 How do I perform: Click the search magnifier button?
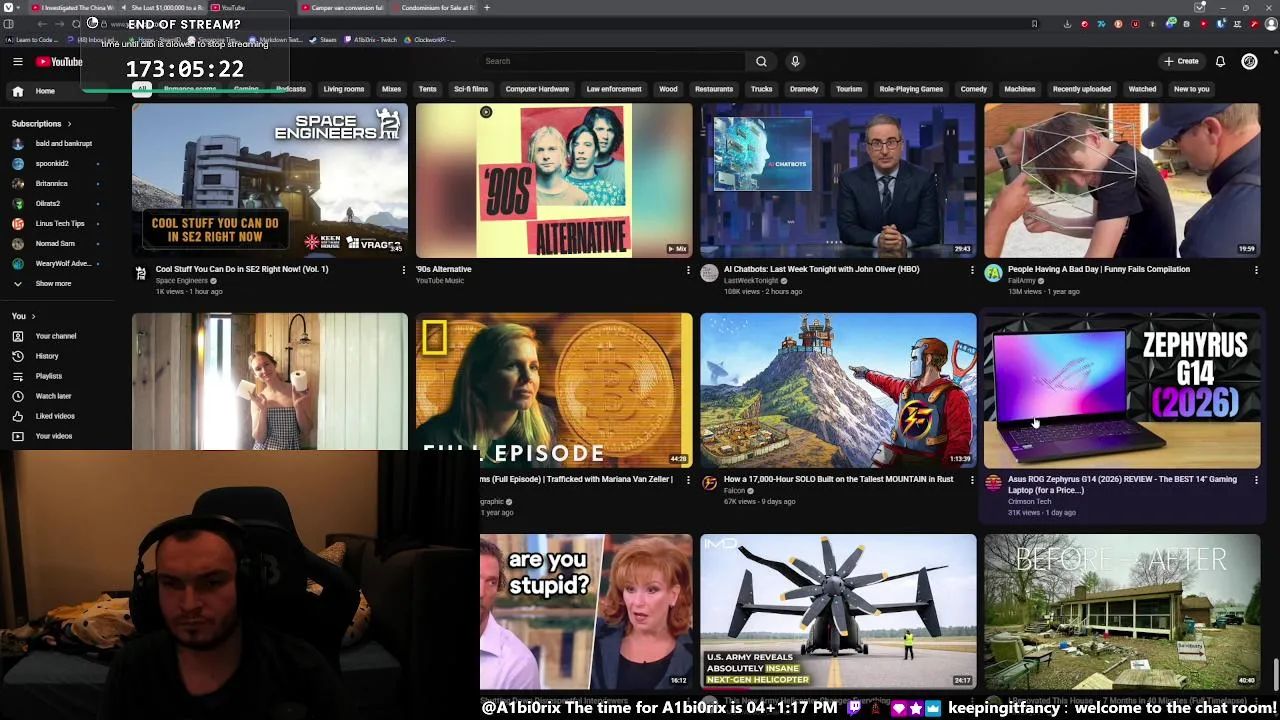point(761,61)
